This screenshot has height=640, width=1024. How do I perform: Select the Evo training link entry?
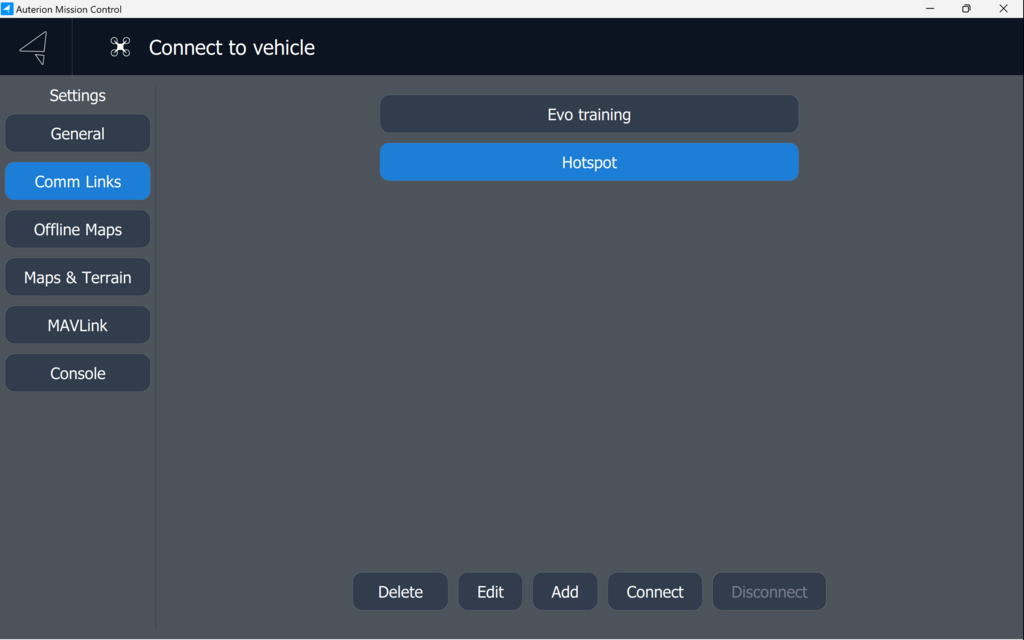tap(589, 115)
